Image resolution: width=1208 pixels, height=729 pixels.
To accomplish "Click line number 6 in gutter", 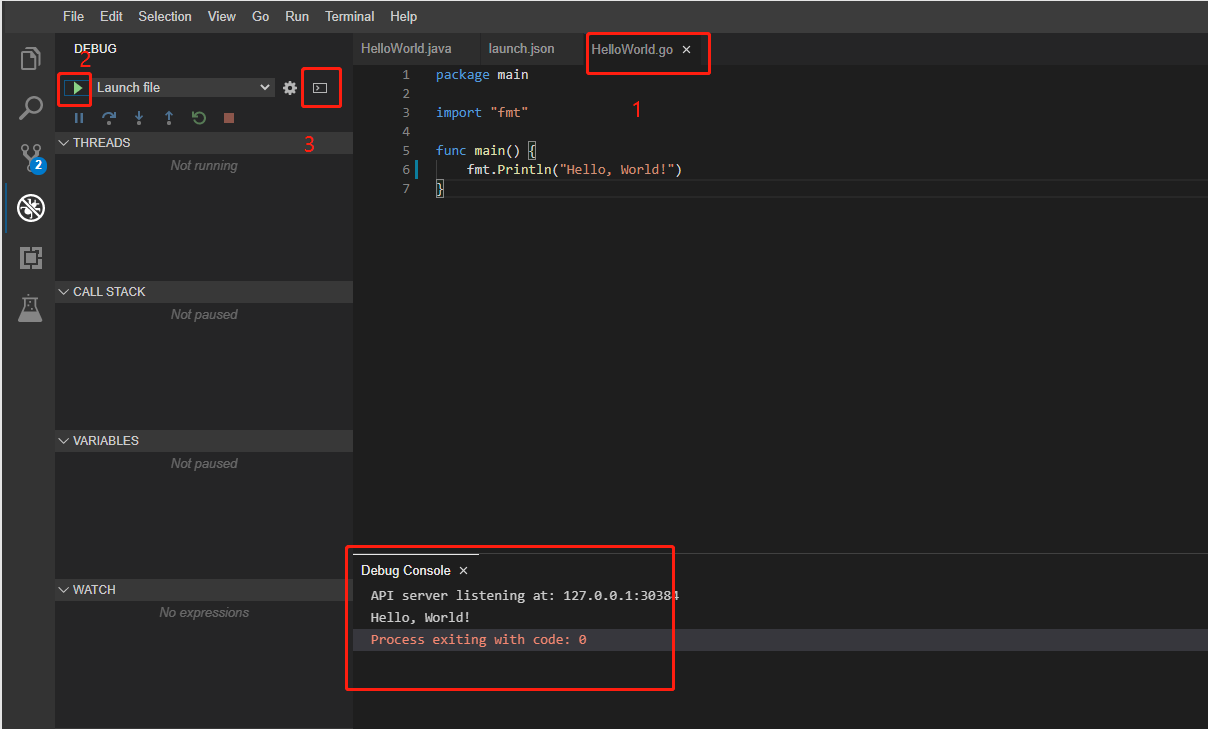I will point(406,170).
